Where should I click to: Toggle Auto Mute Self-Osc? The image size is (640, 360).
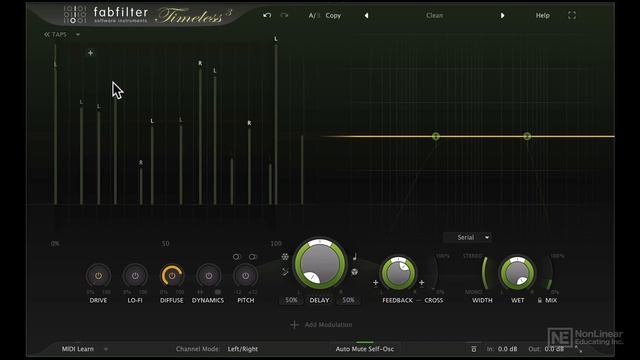click(x=364, y=349)
